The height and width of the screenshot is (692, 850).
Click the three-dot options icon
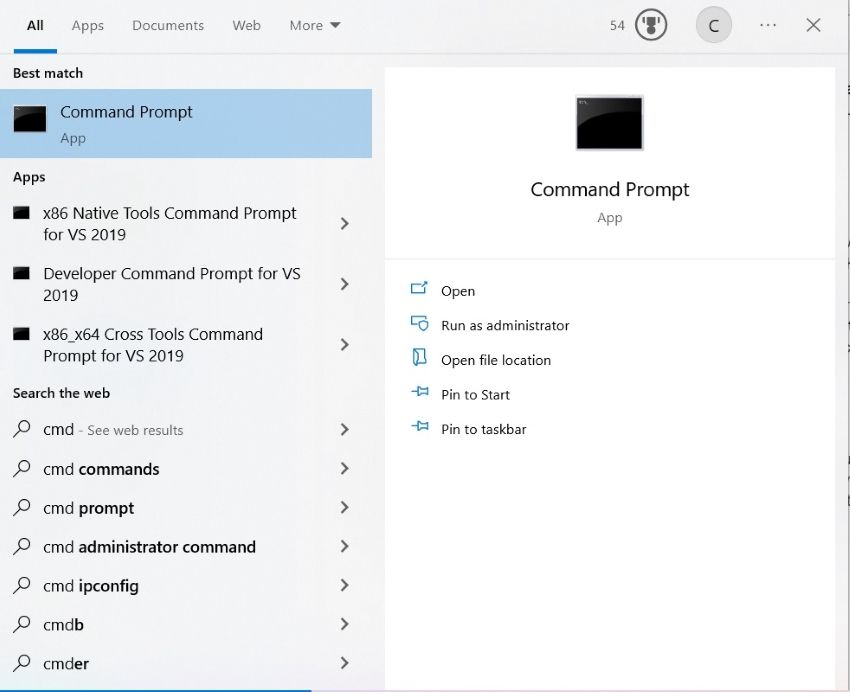tap(768, 25)
